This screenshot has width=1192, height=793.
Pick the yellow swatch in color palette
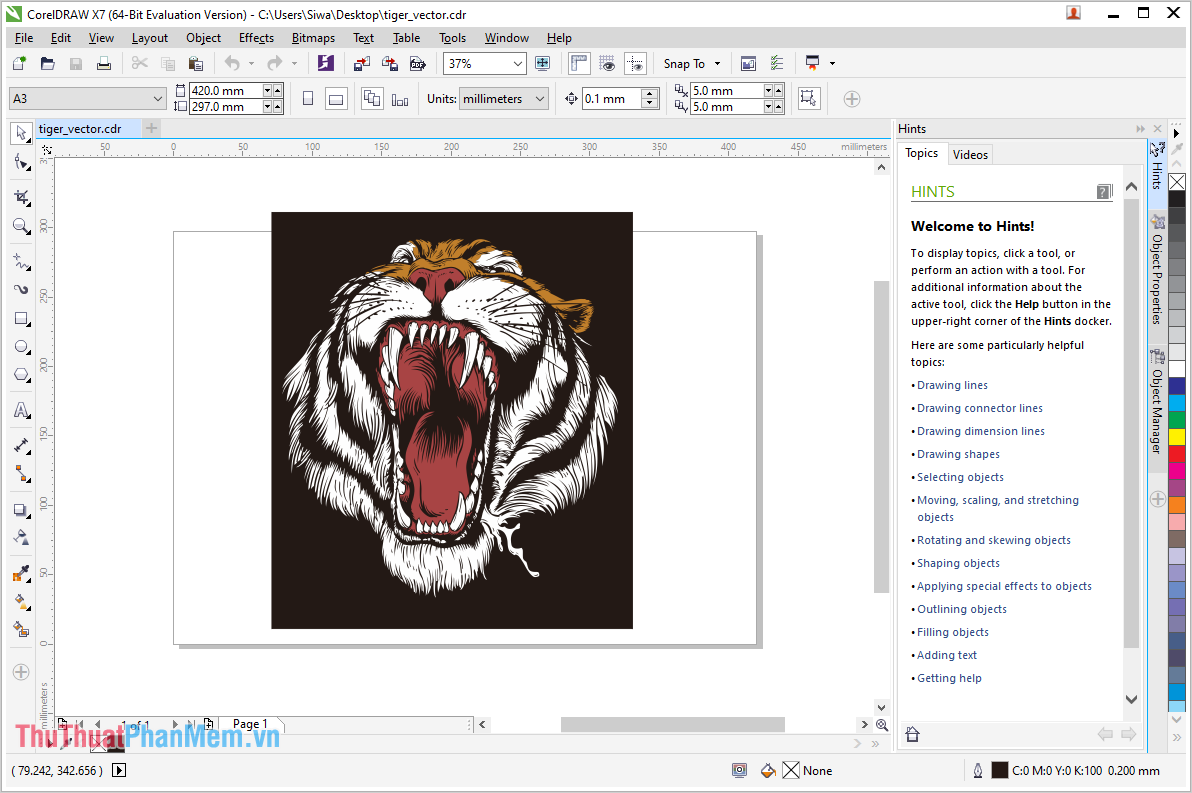click(1177, 437)
